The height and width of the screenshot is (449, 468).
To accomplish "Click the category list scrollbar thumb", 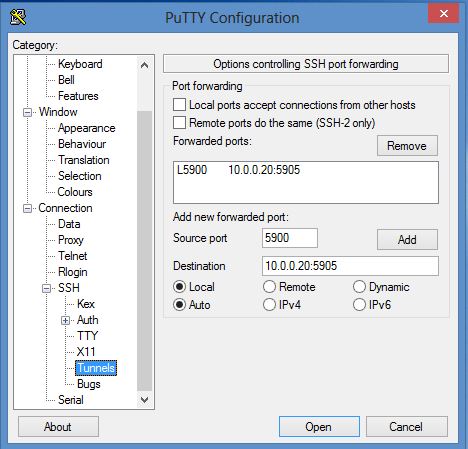I will pos(144,251).
